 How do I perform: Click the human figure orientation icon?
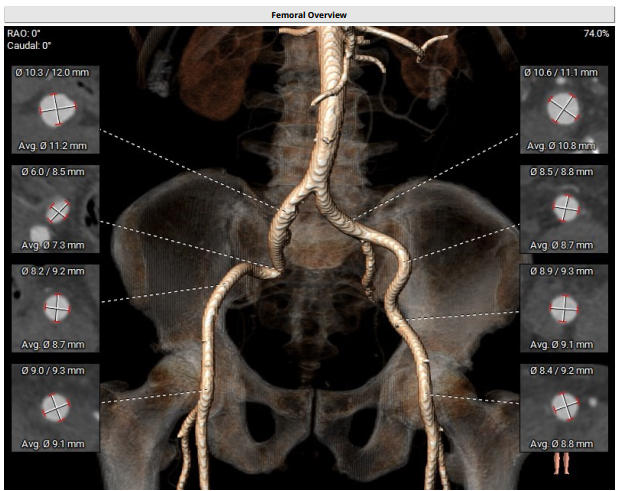(562, 463)
